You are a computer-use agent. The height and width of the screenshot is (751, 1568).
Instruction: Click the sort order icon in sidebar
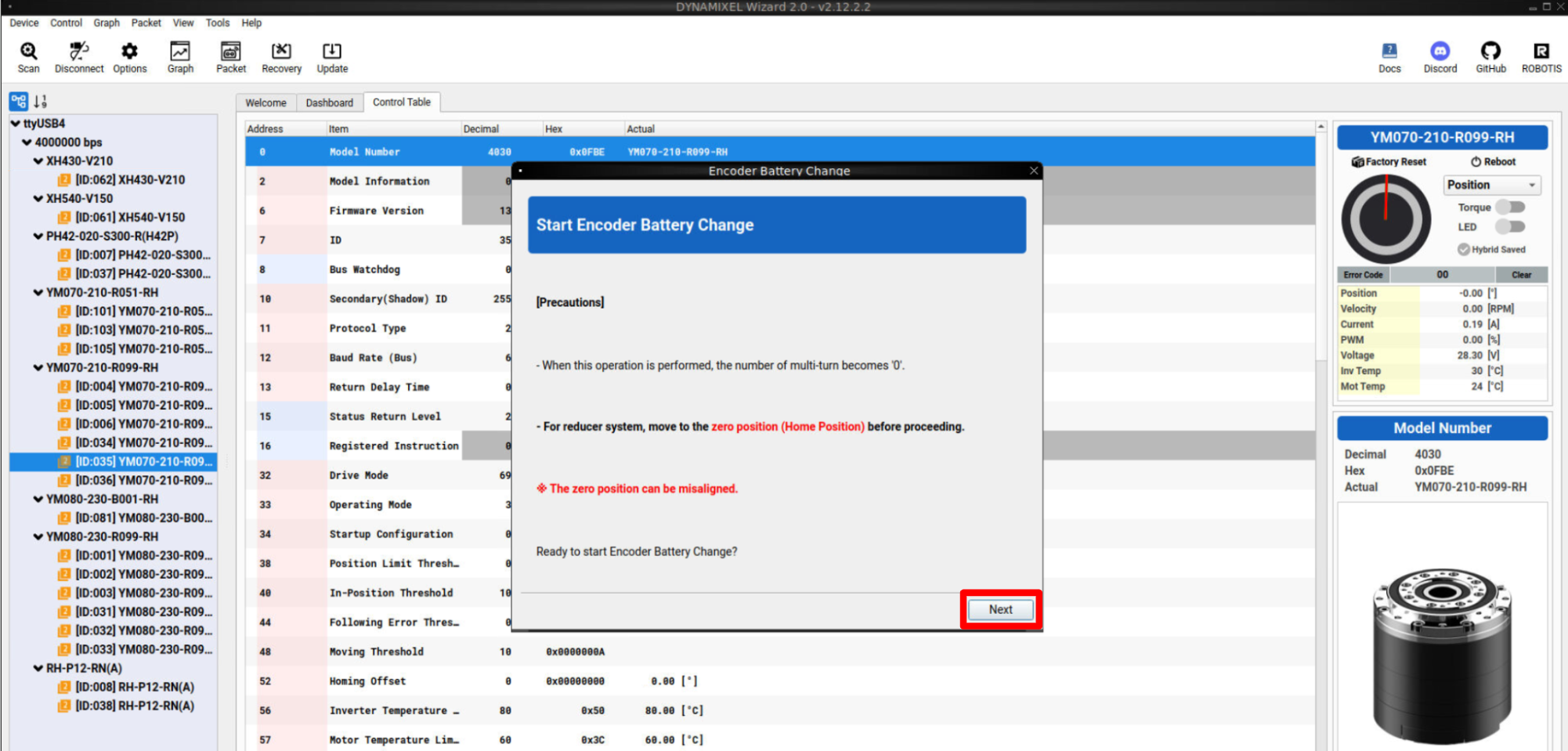point(40,101)
